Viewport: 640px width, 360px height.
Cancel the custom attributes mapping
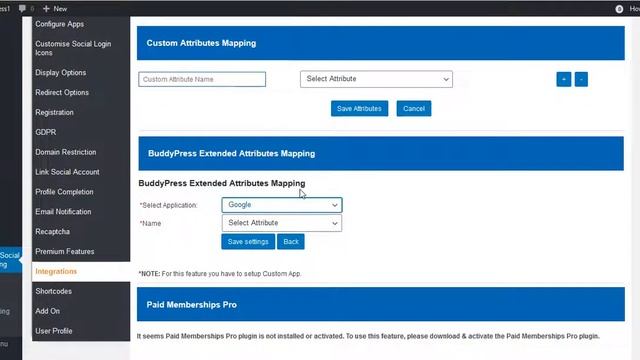(414, 109)
